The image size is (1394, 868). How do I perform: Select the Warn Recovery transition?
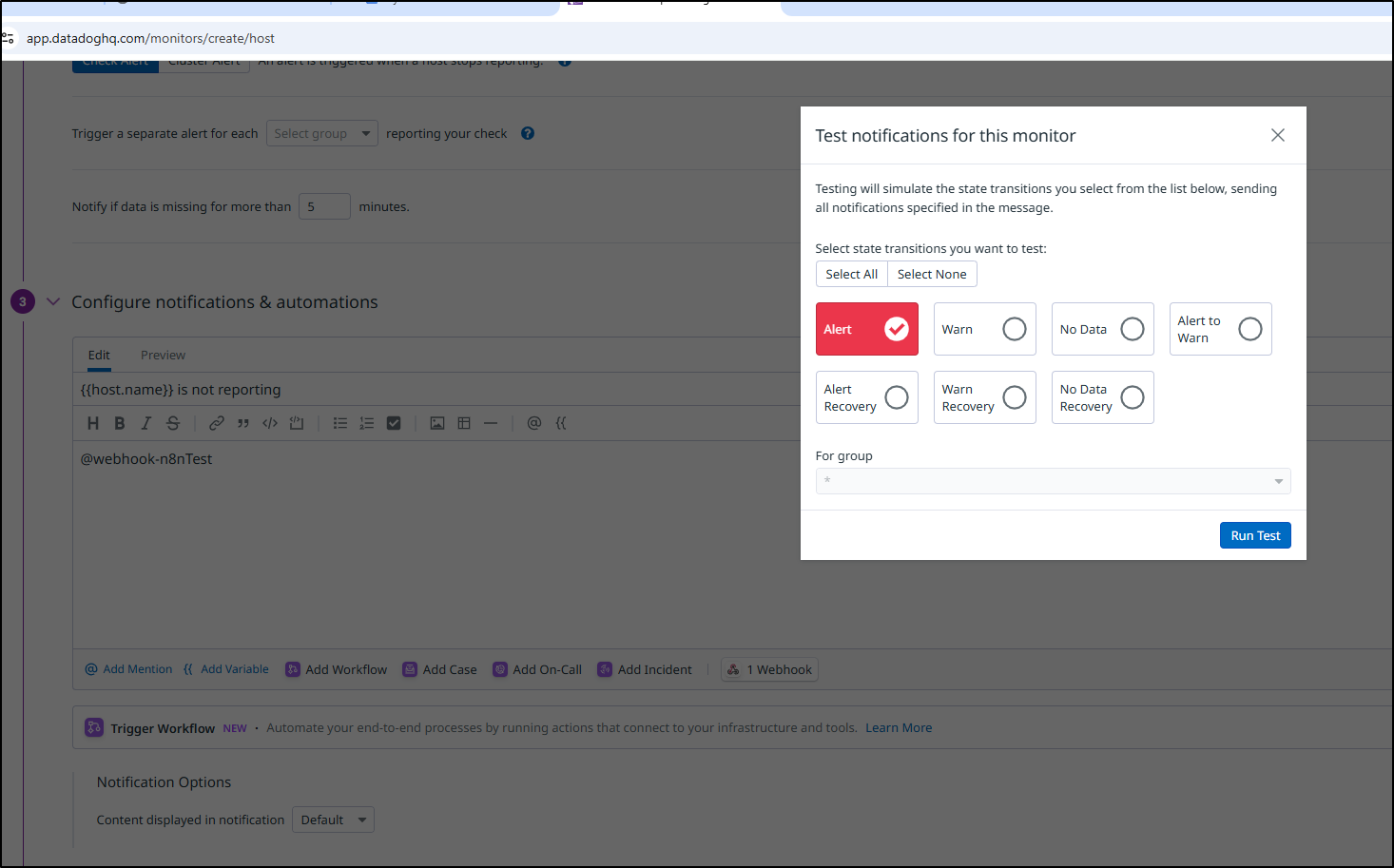click(985, 397)
